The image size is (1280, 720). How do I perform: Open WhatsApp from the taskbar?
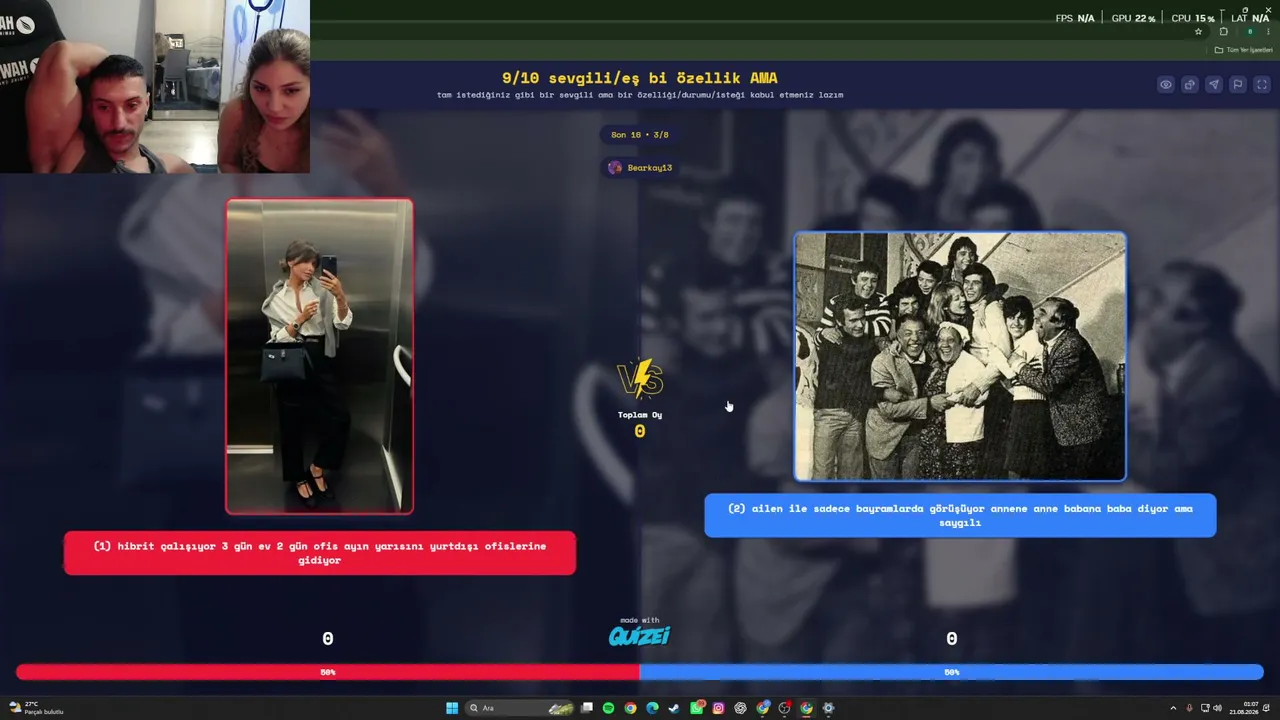[697, 708]
